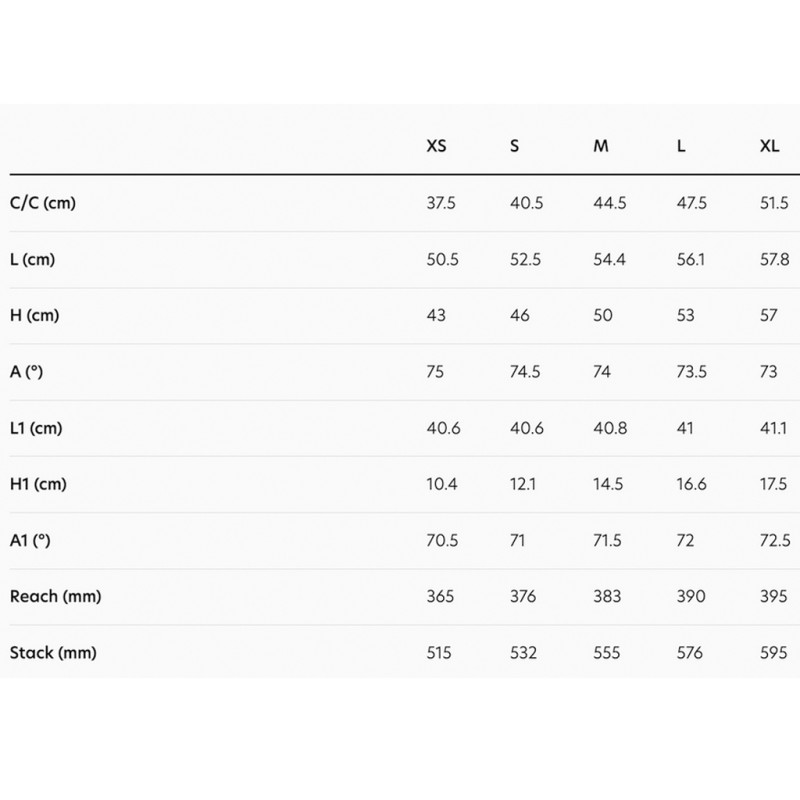Click the L (cm) row label

tap(32, 259)
